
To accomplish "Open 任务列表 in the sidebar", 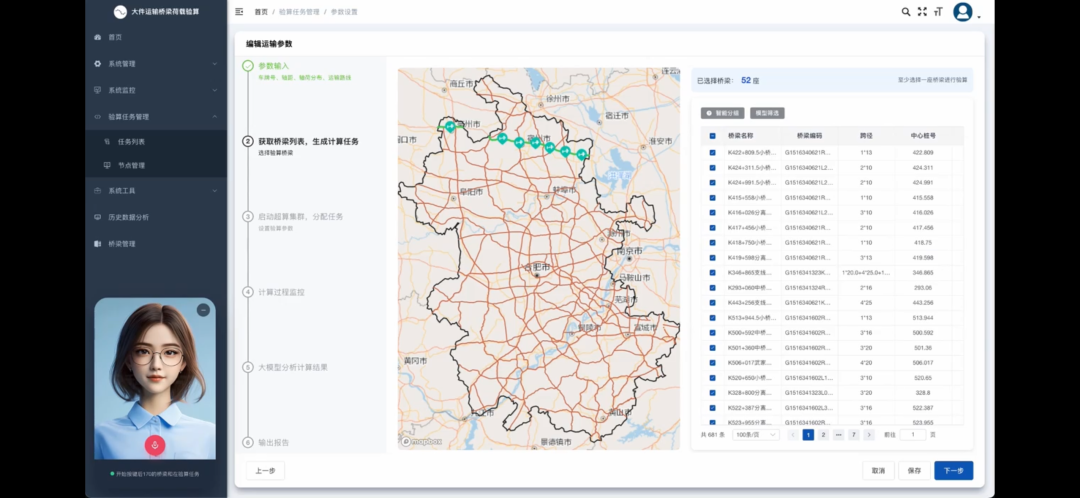I will coord(131,142).
